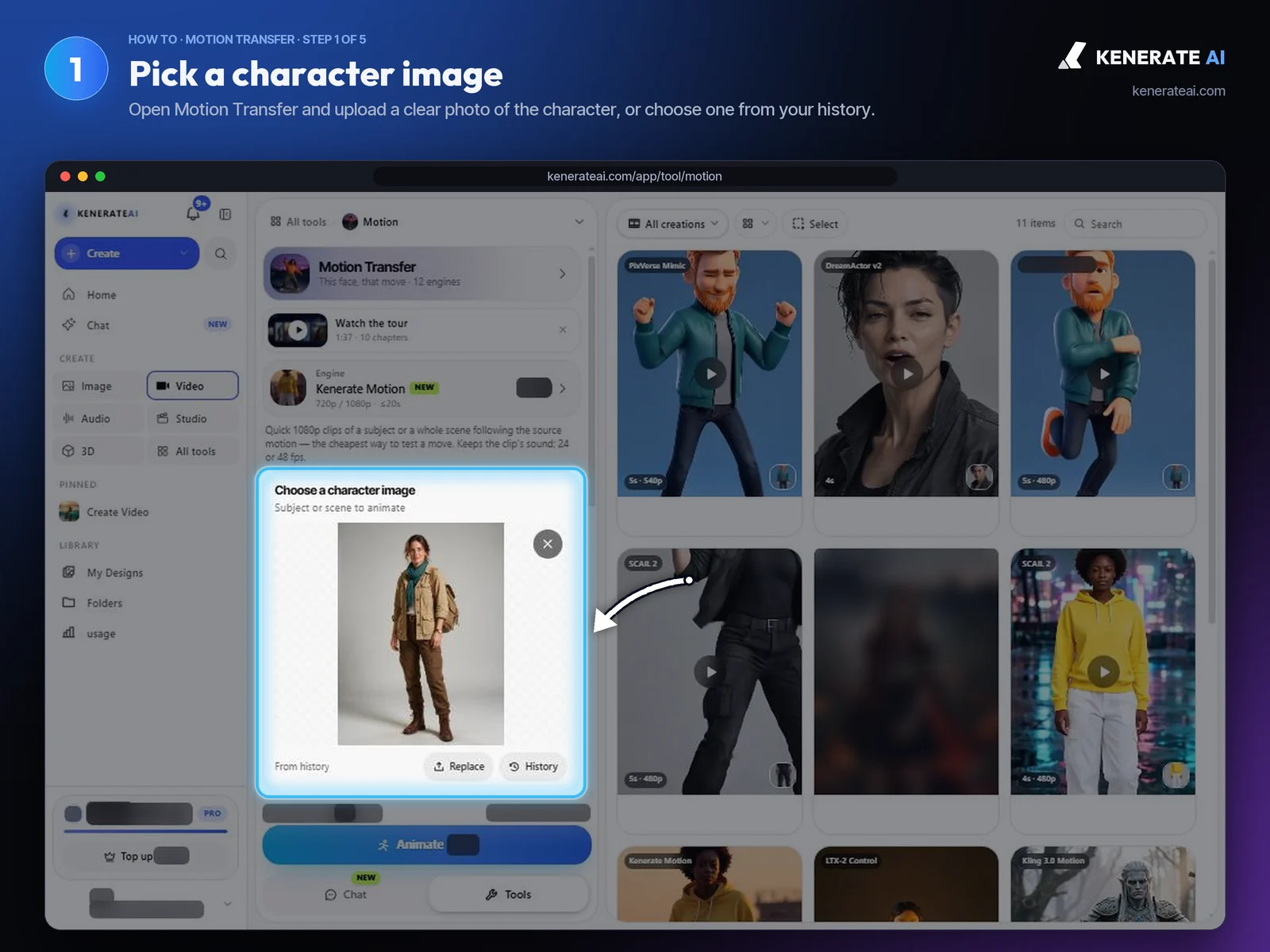
Task: Switch to the bottom Chat tab
Action: (x=345, y=894)
